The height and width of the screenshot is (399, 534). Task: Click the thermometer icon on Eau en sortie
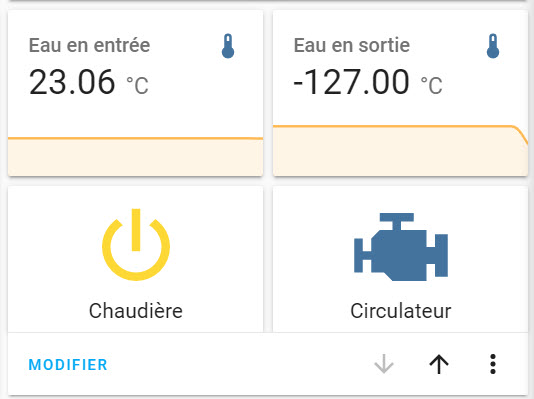(x=493, y=46)
